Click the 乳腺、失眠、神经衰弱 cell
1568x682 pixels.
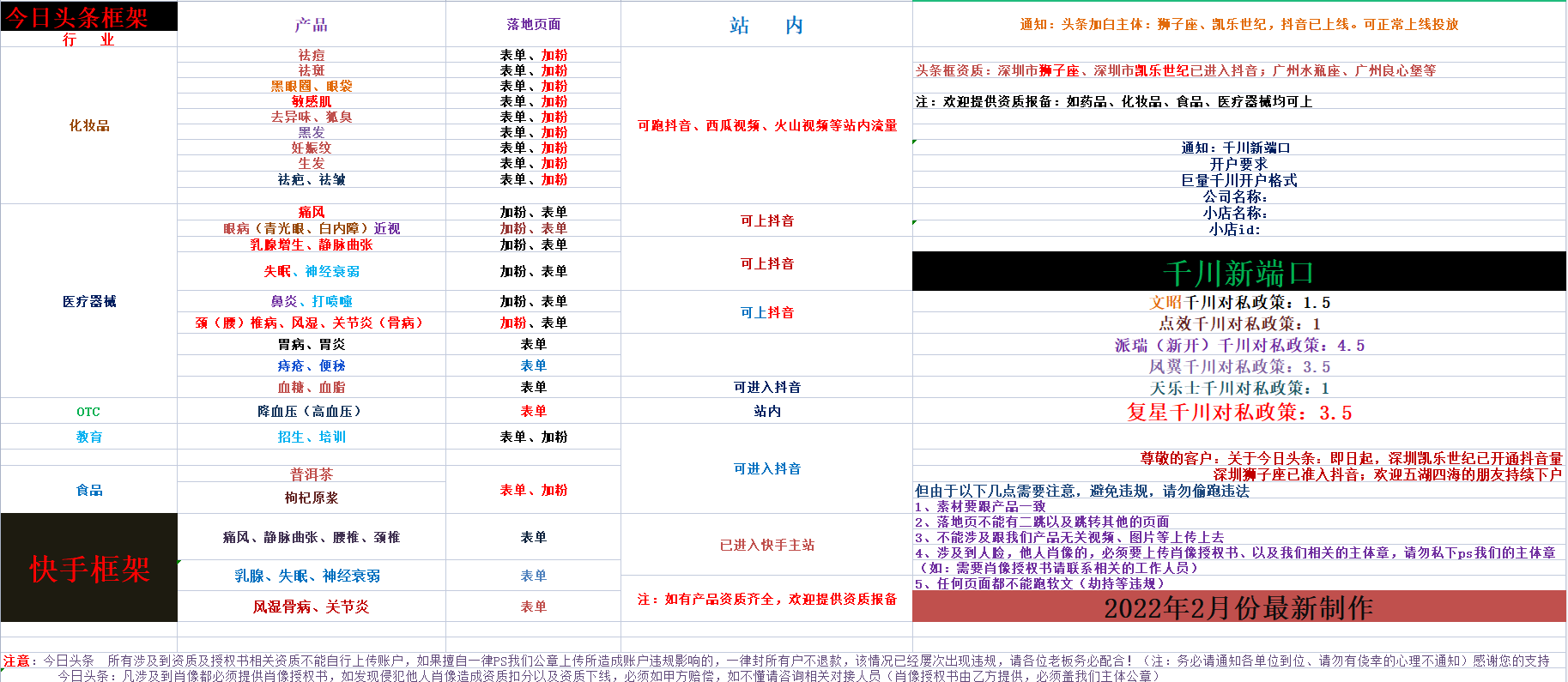point(312,576)
